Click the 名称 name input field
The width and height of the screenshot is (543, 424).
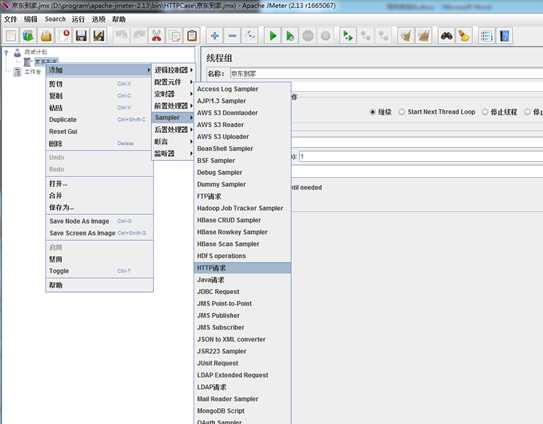[386, 73]
